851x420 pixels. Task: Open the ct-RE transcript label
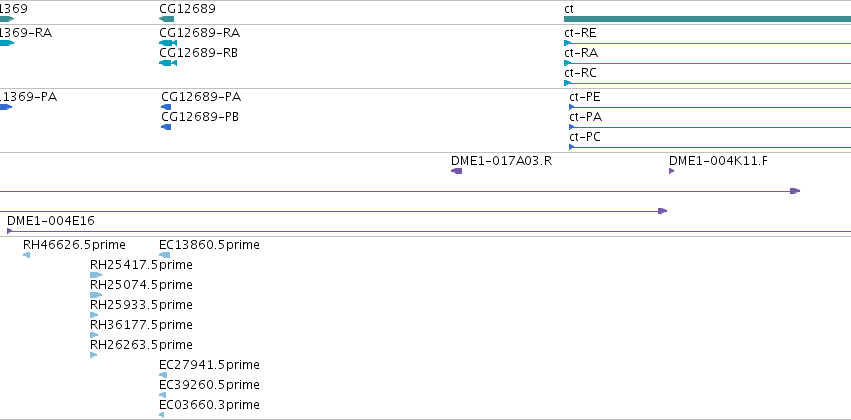pyautogui.click(x=580, y=33)
